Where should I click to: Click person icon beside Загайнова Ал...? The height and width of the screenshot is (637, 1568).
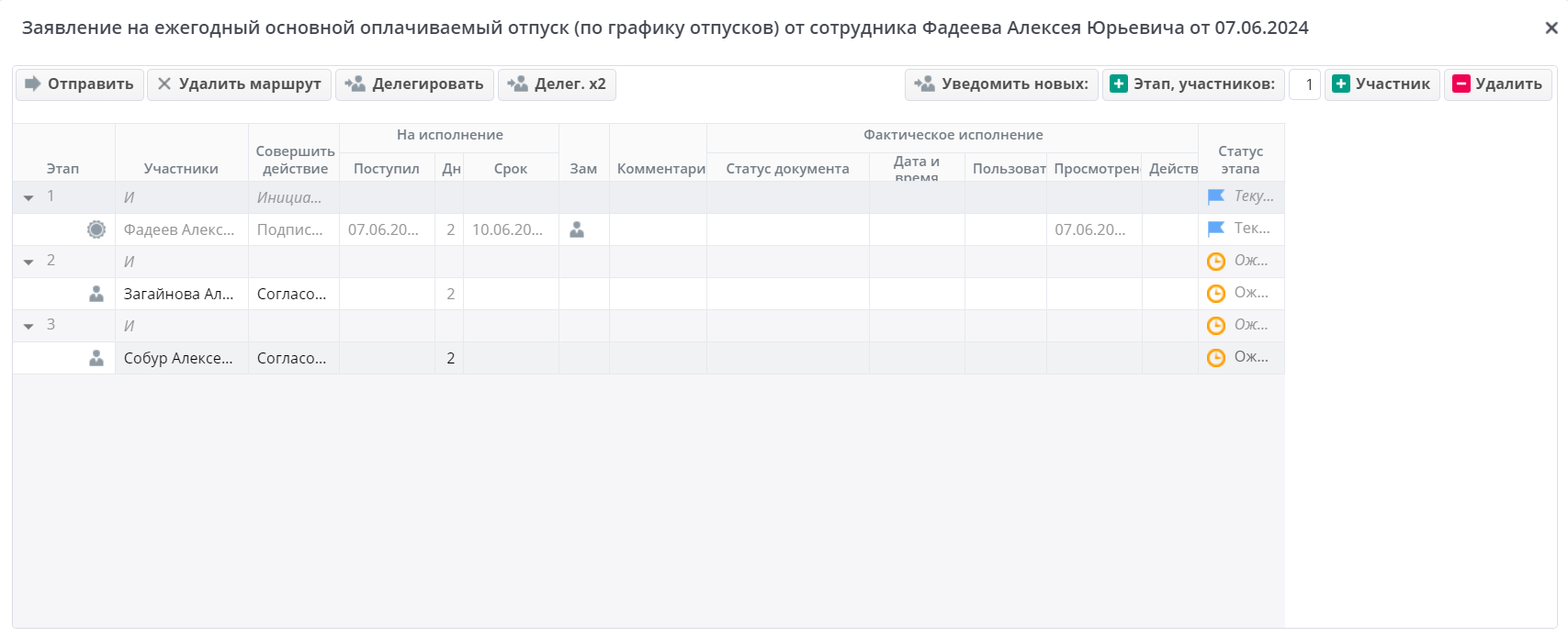96,294
